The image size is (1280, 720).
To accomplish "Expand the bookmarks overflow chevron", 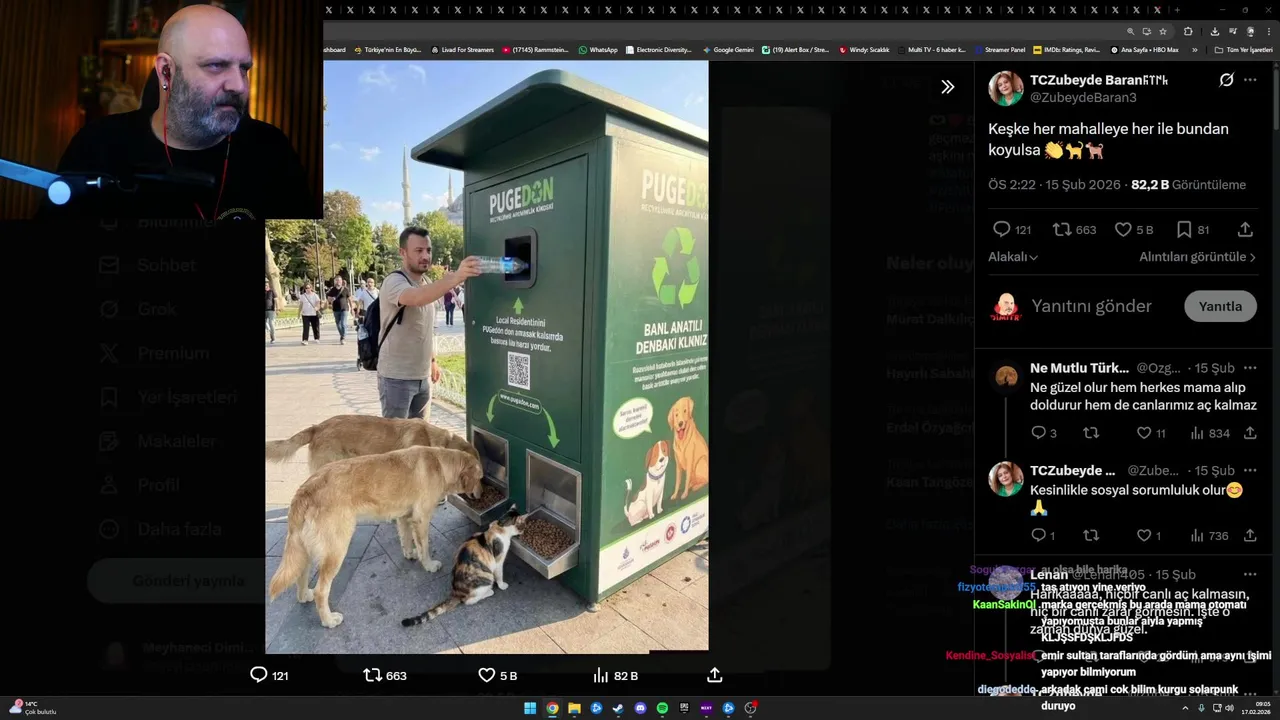I will tap(1195, 50).
